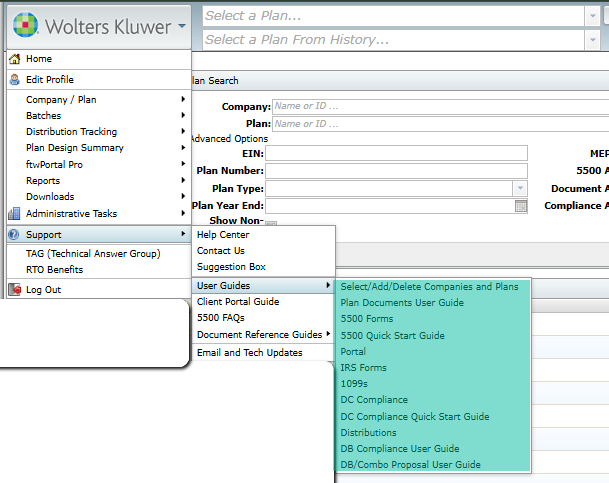The image size is (609, 483).
Task: Click the Edit Profile user icon
Action: point(15,80)
